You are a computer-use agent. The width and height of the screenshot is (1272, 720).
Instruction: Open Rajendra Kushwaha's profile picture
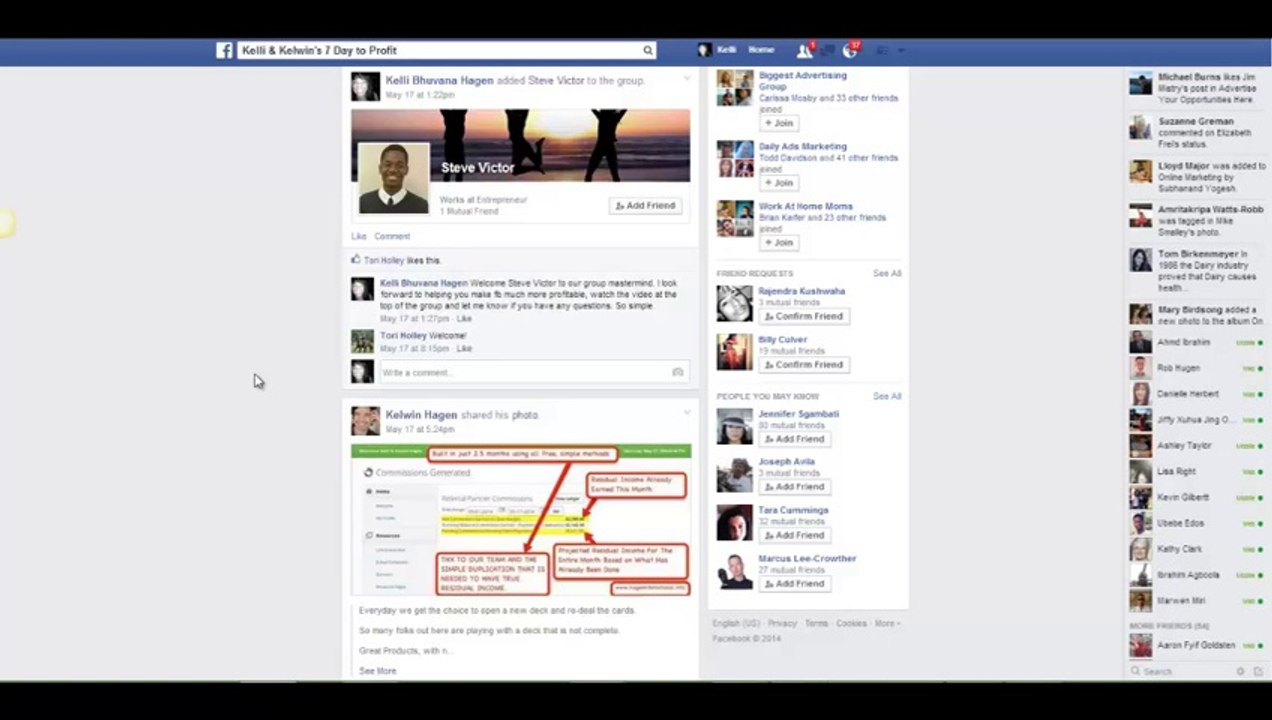point(734,304)
